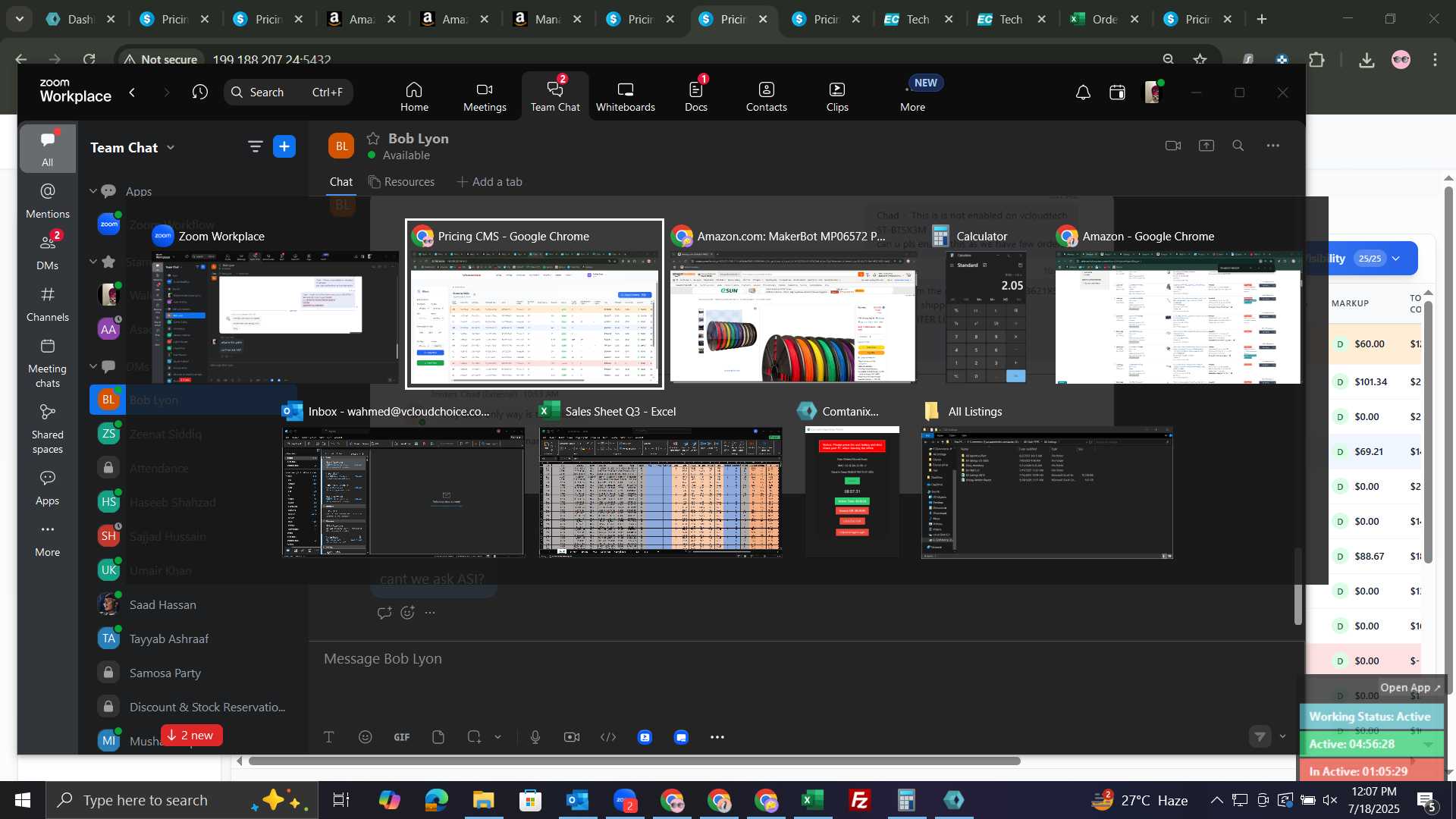
Task: Switch to Inbox Outlook window thumbnail
Action: [403, 480]
